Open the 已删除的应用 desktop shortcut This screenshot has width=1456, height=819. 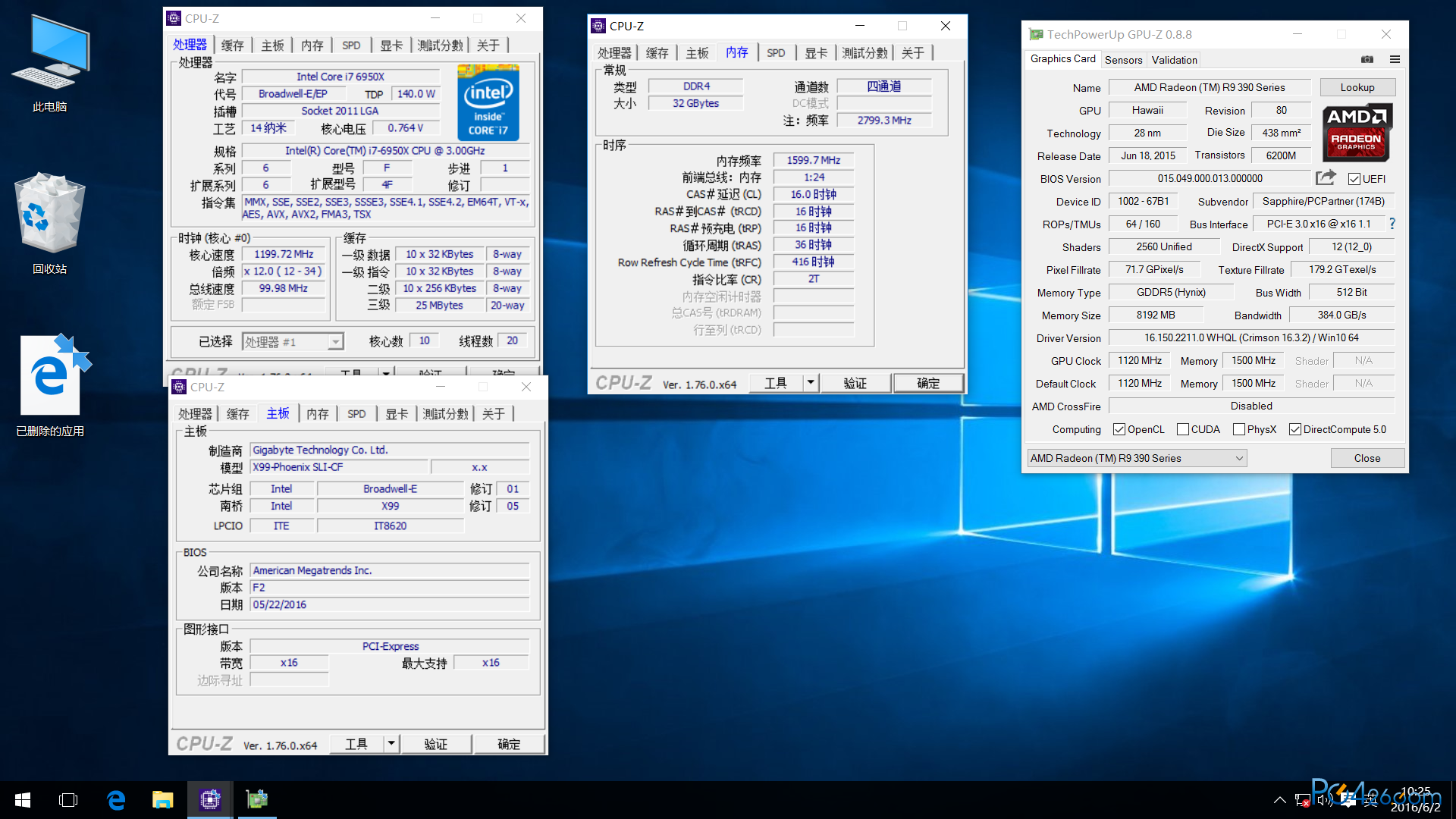tap(50, 385)
